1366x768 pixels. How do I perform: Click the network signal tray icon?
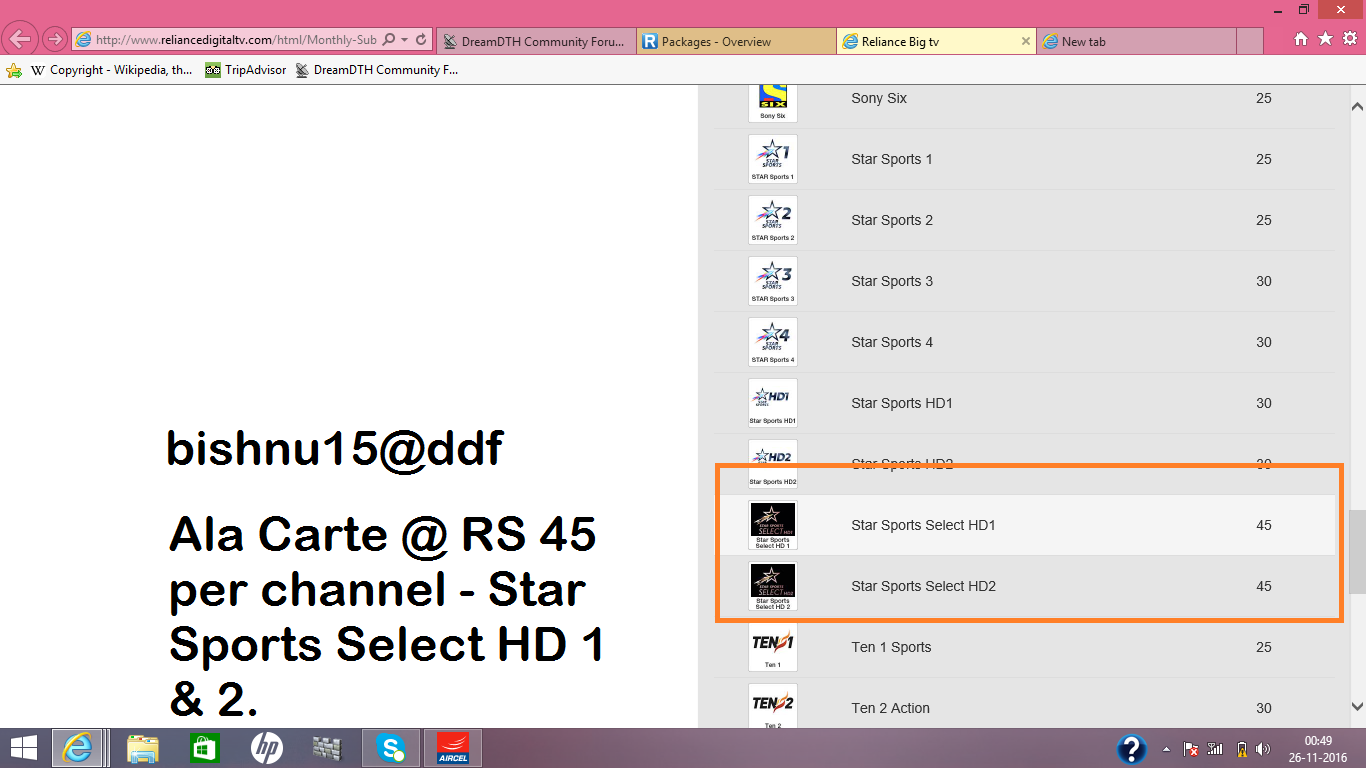pos(1216,748)
